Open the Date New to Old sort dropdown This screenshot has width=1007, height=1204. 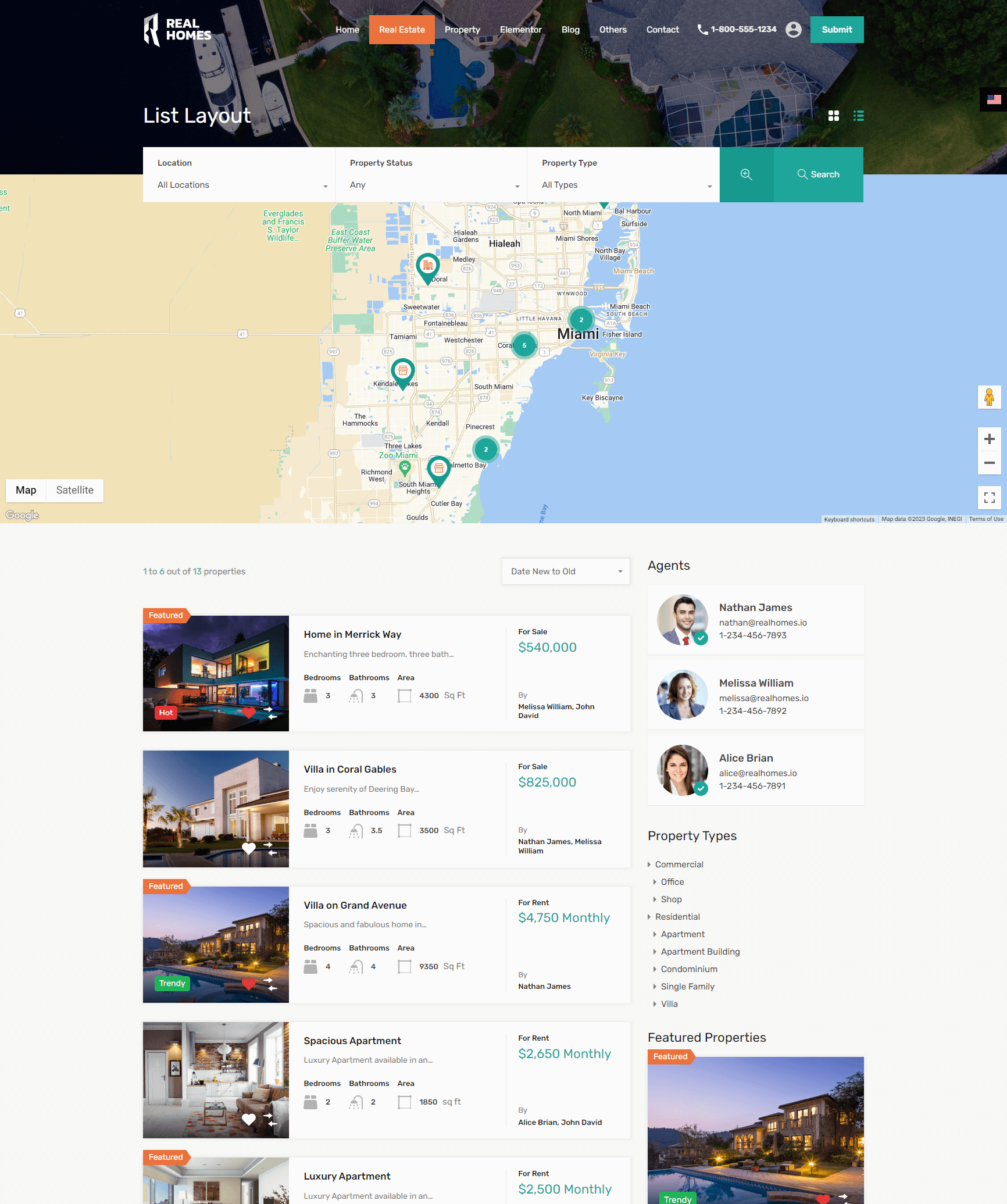[x=566, y=571]
